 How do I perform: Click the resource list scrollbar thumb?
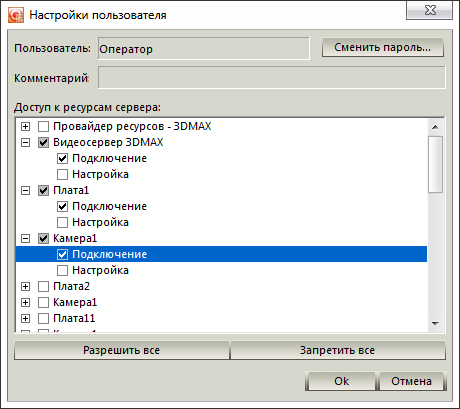(x=435, y=164)
